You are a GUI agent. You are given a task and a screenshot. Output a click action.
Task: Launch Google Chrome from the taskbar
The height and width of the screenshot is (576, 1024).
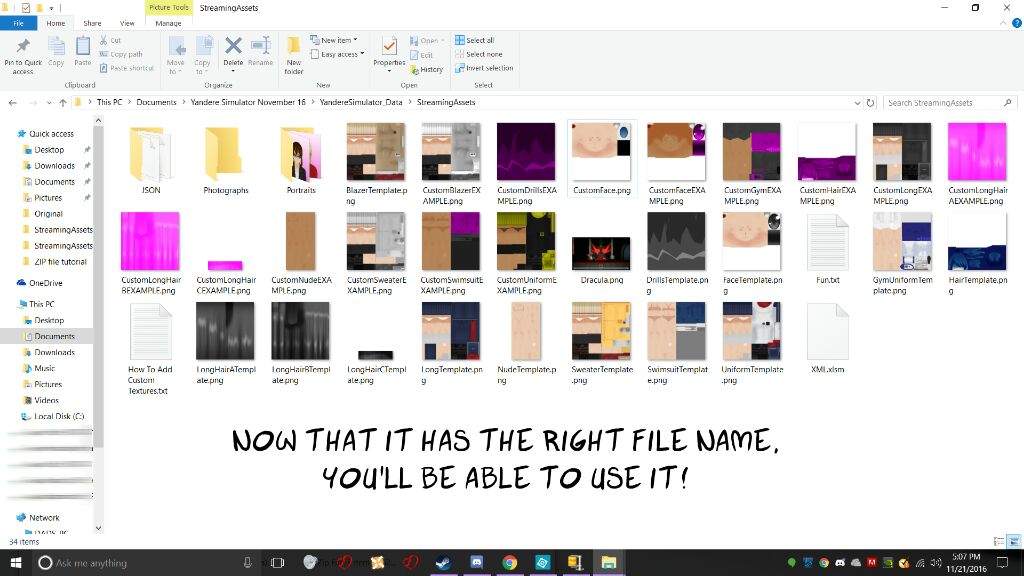[x=510, y=562]
